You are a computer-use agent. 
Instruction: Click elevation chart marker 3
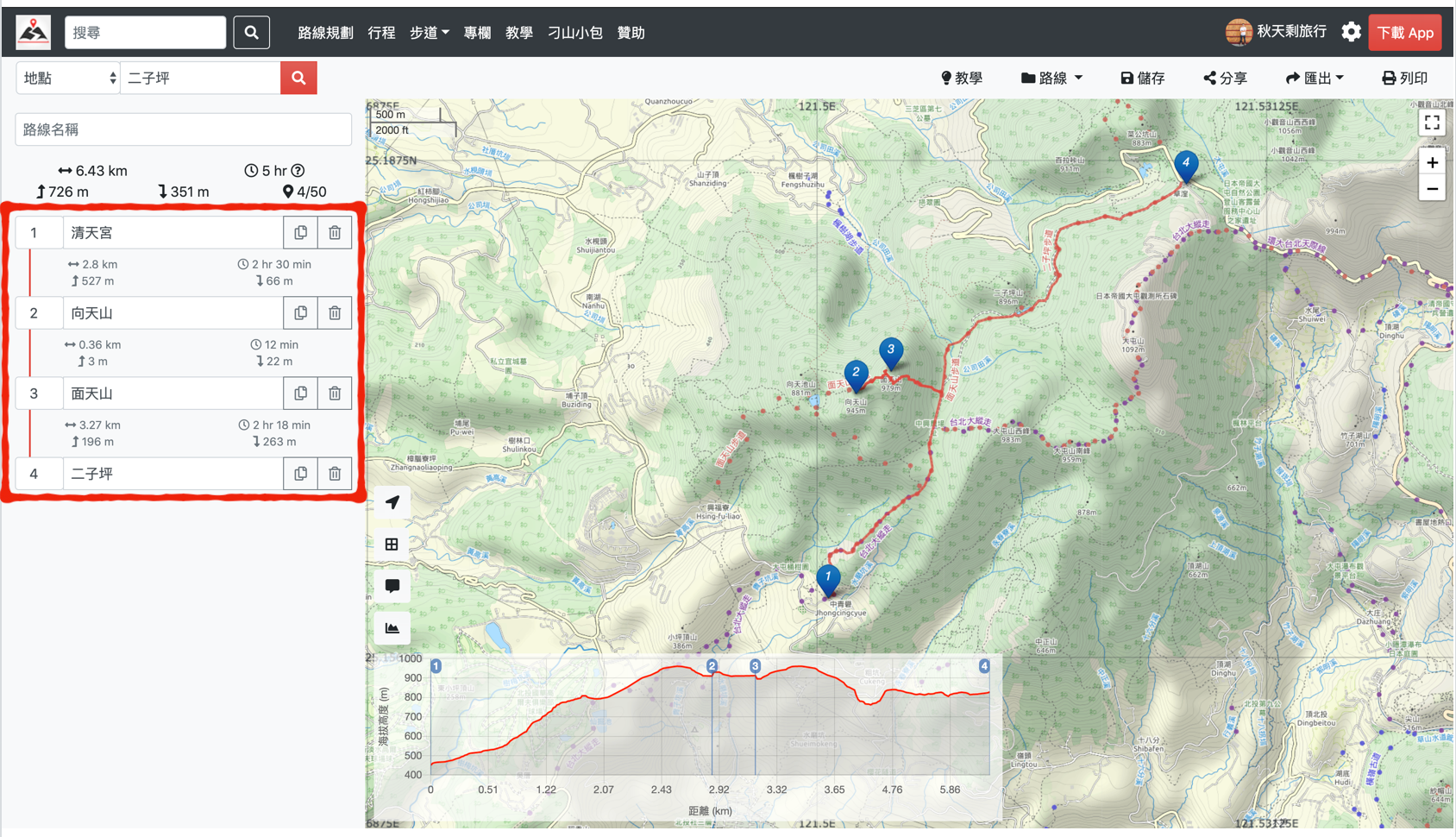click(755, 666)
